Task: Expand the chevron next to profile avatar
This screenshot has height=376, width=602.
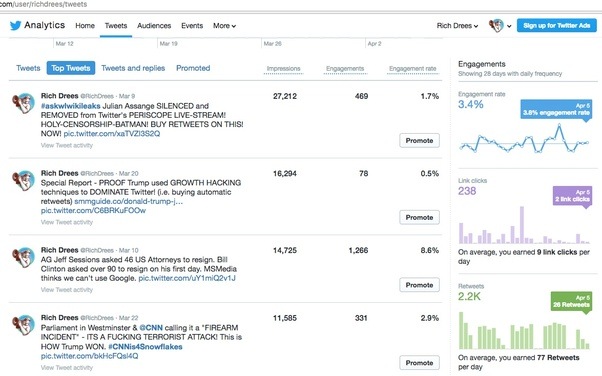Action: point(509,26)
